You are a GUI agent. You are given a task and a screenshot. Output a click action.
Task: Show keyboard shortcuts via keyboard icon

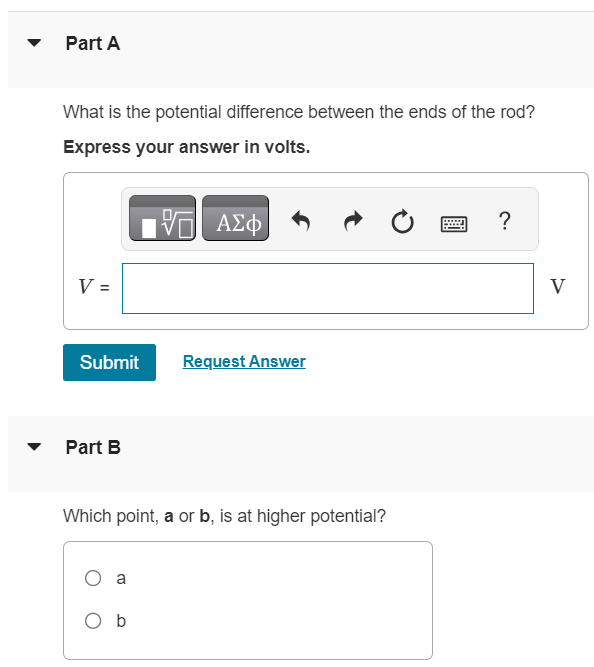click(x=454, y=223)
